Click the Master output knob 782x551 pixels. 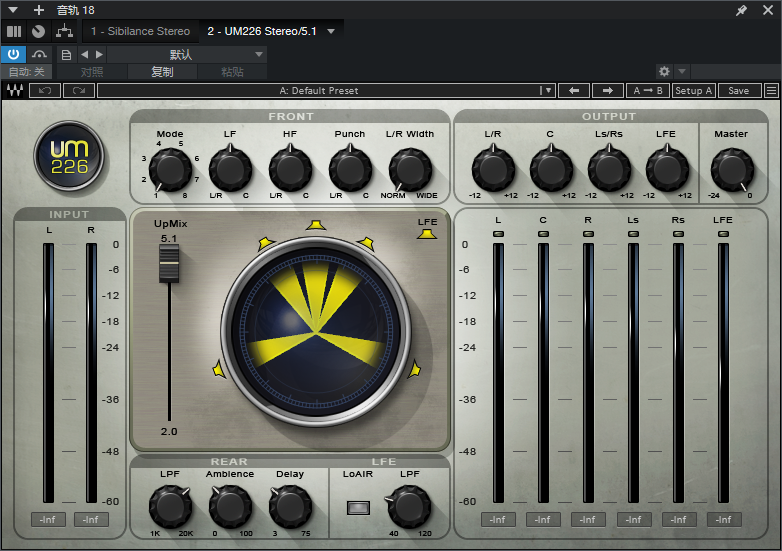[x=732, y=169]
